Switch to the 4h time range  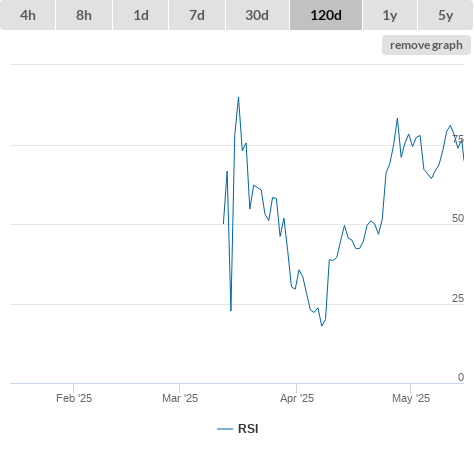[28, 15]
